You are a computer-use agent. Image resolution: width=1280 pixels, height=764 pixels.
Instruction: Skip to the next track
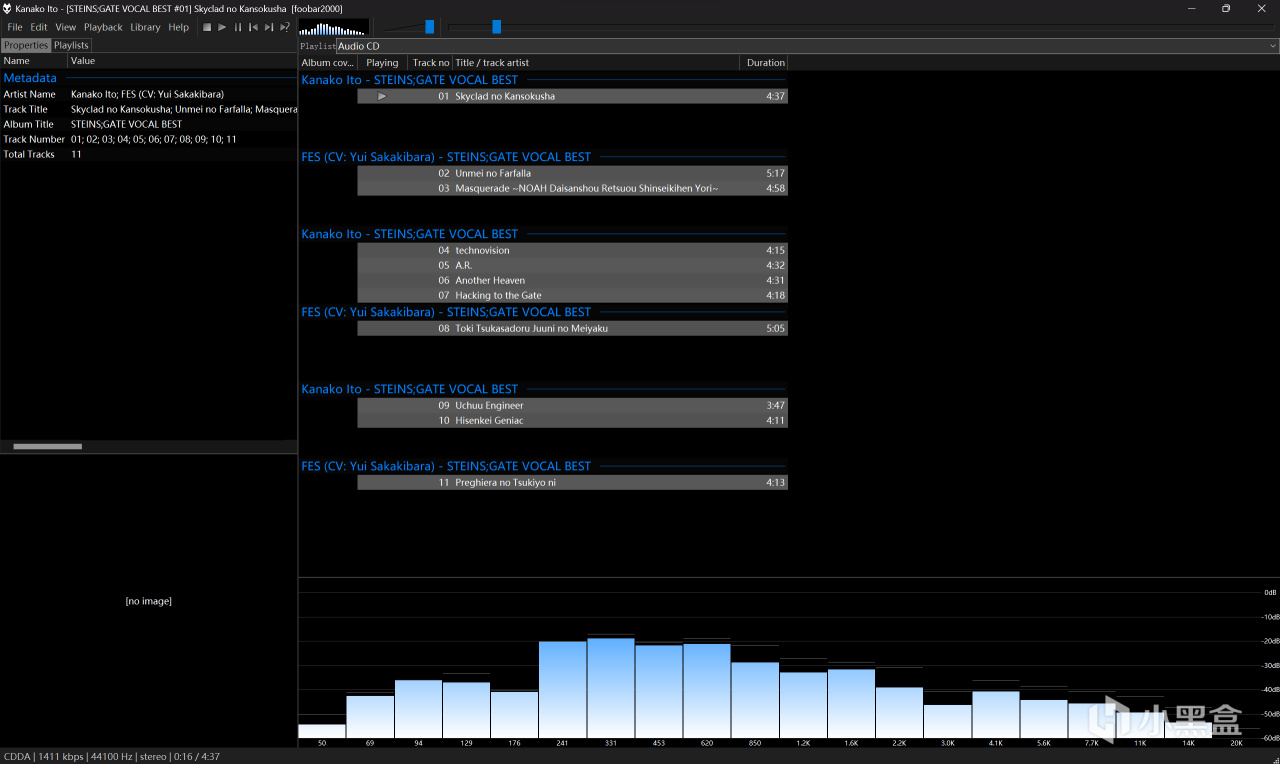click(269, 27)
